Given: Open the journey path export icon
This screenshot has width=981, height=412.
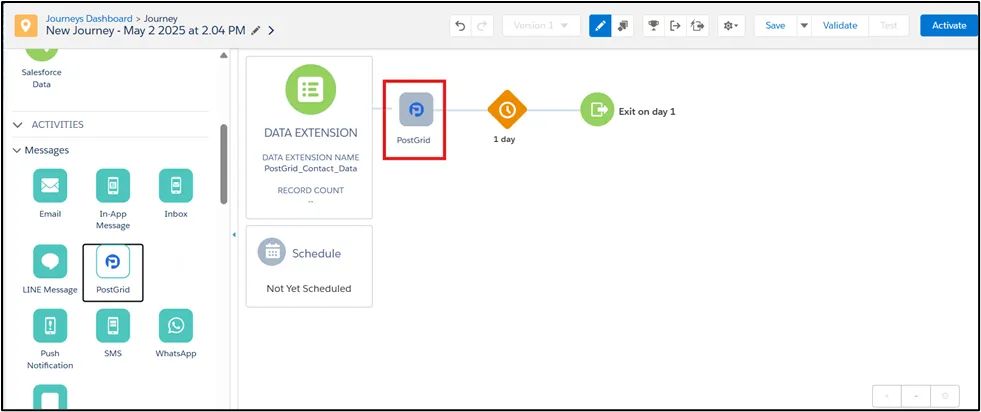Looking at the screenshot, I should tap(697, 26).
